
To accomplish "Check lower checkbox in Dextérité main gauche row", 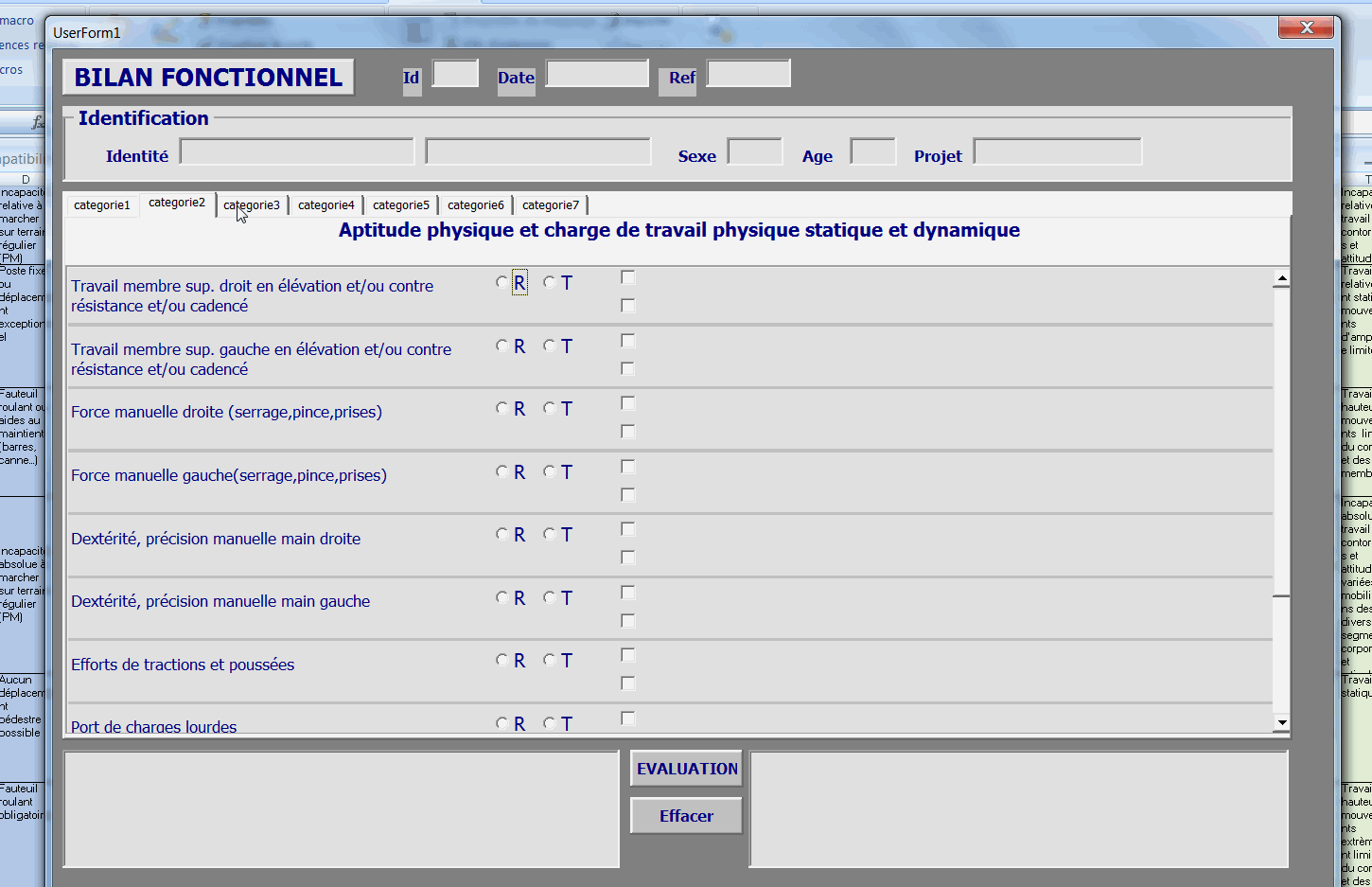I will click(627, 621).
